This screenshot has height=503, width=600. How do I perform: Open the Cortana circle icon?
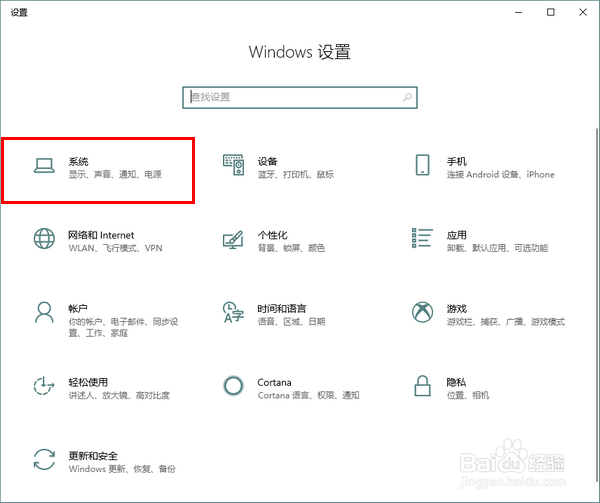(x=233, y=386)
